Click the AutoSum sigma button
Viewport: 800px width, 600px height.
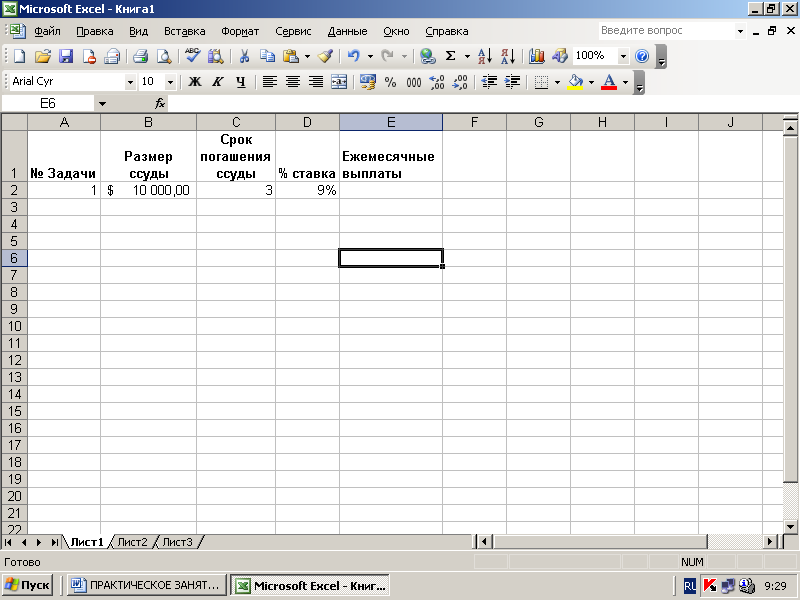click(x=451, y=56)
